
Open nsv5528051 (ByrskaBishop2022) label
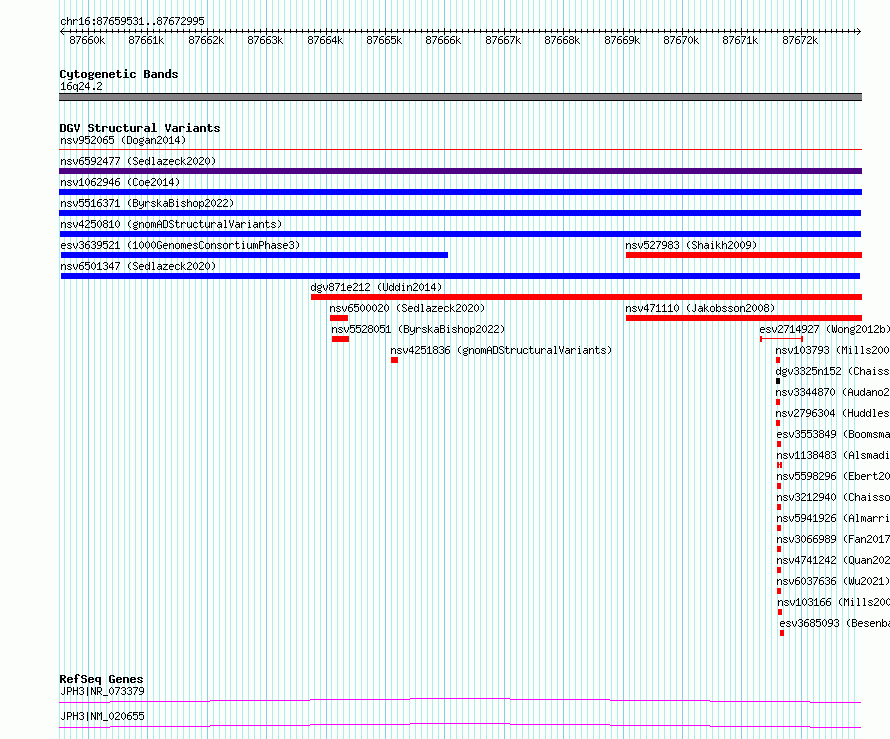pos(418,329)
